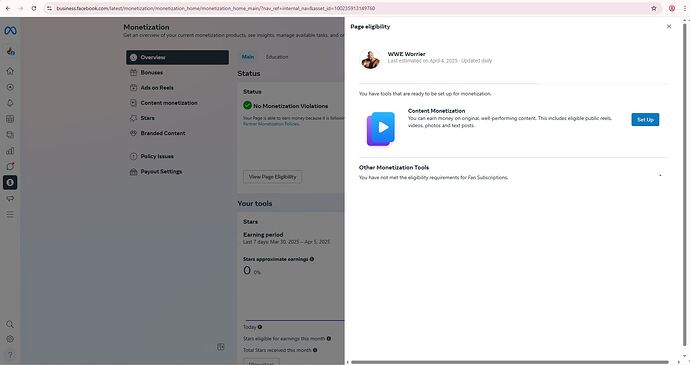Click the panel horizontal scrollbar

(510, 362)
